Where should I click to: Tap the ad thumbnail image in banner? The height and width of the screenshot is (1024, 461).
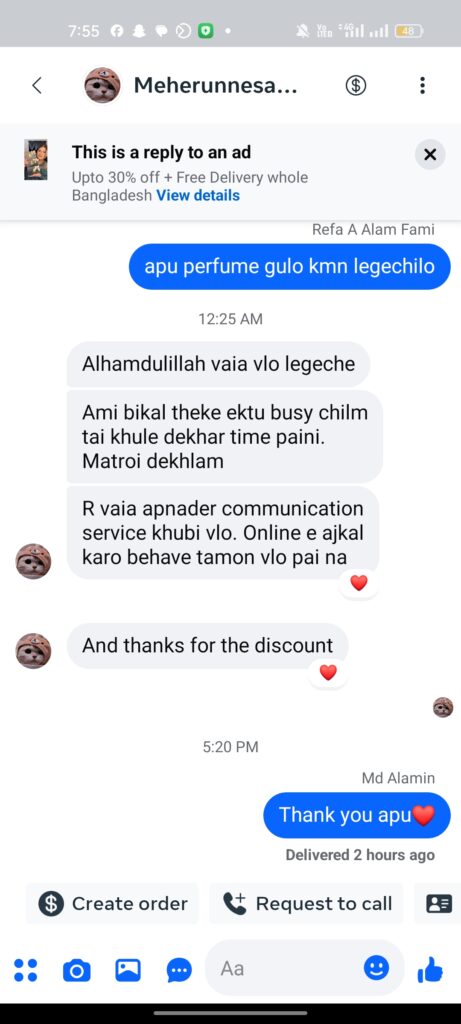pos(36,160)
